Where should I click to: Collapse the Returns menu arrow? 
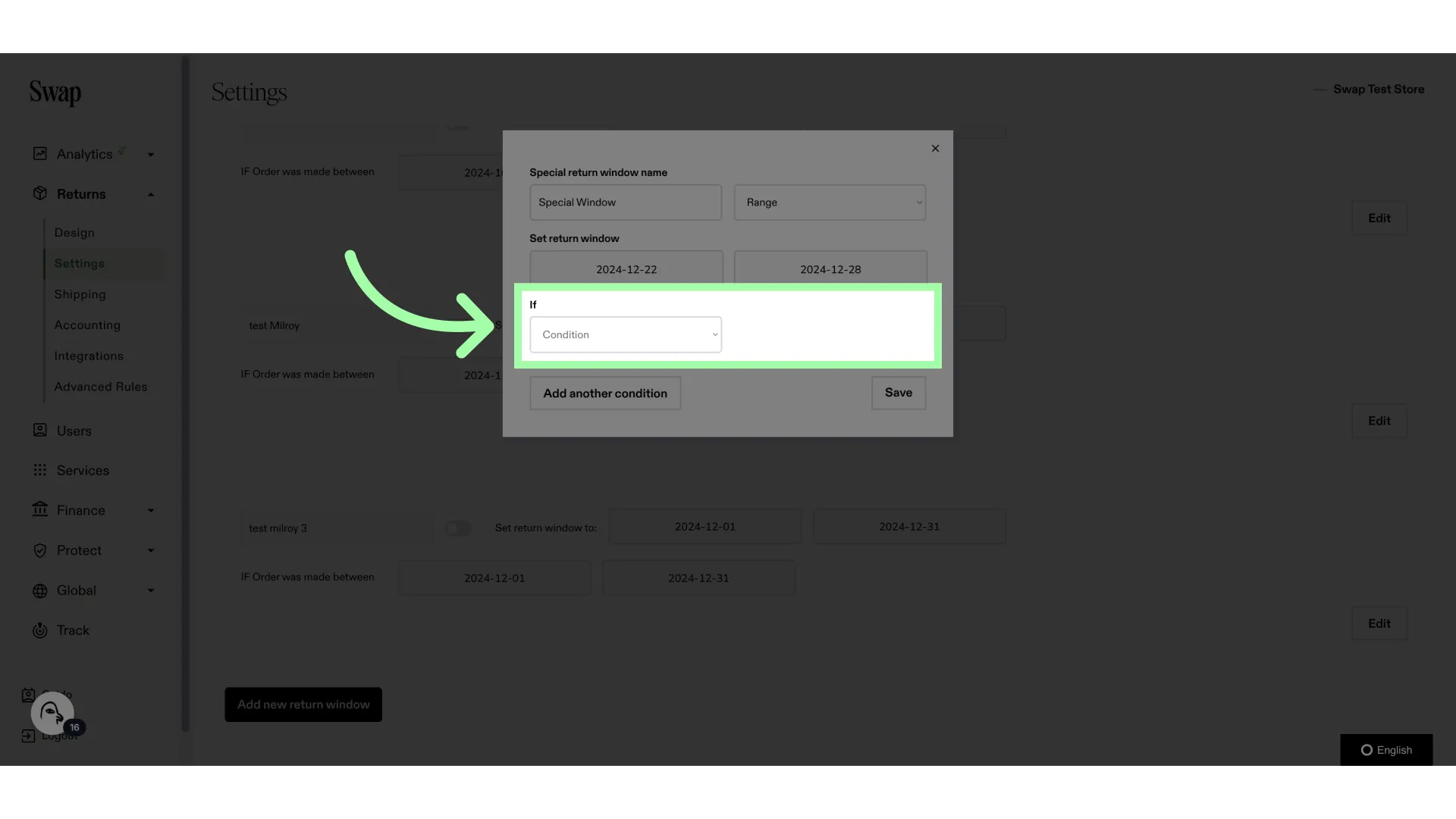tap(151, 195)
